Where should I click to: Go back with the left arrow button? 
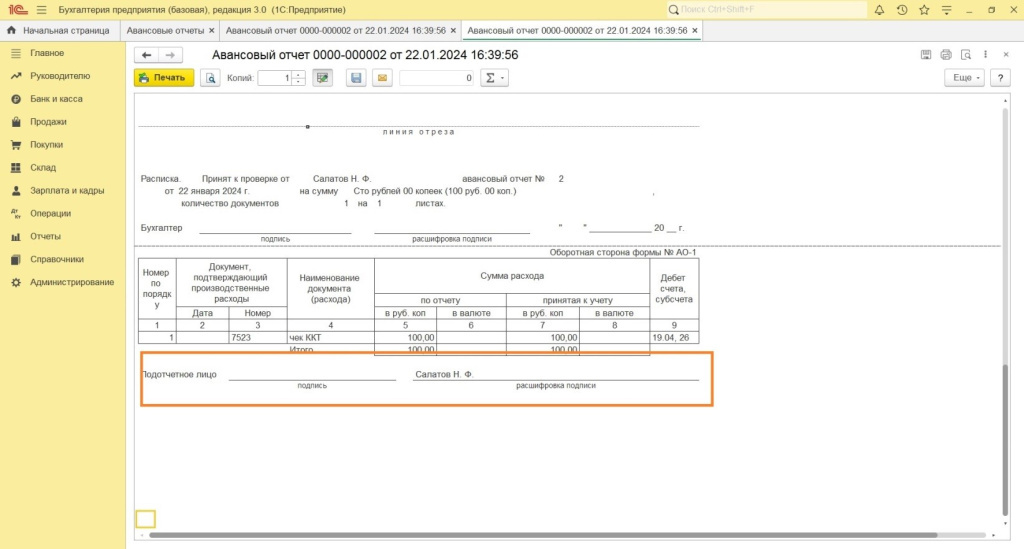point(146,55)
